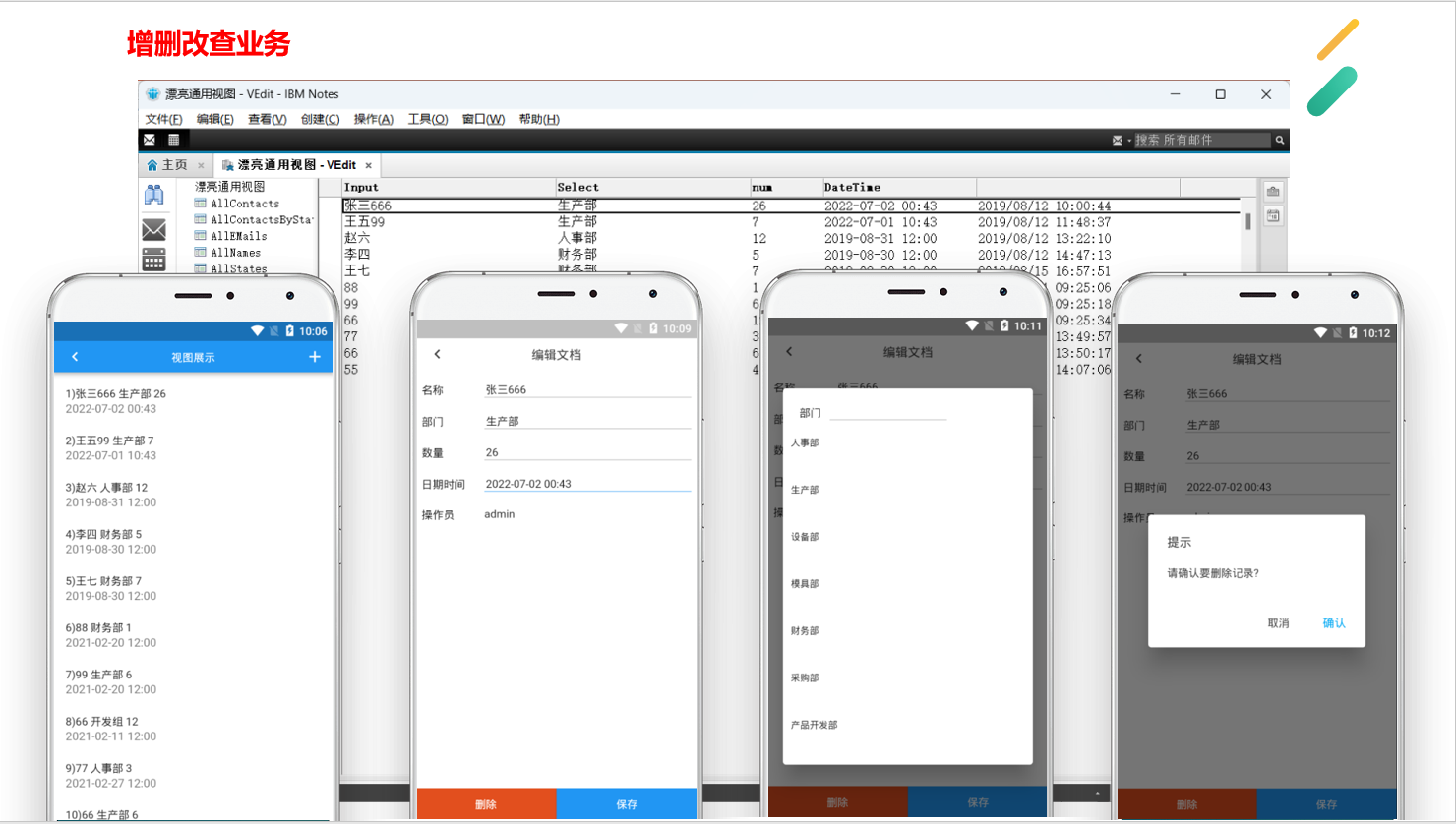Sort by the num column header

coord(786,187)
